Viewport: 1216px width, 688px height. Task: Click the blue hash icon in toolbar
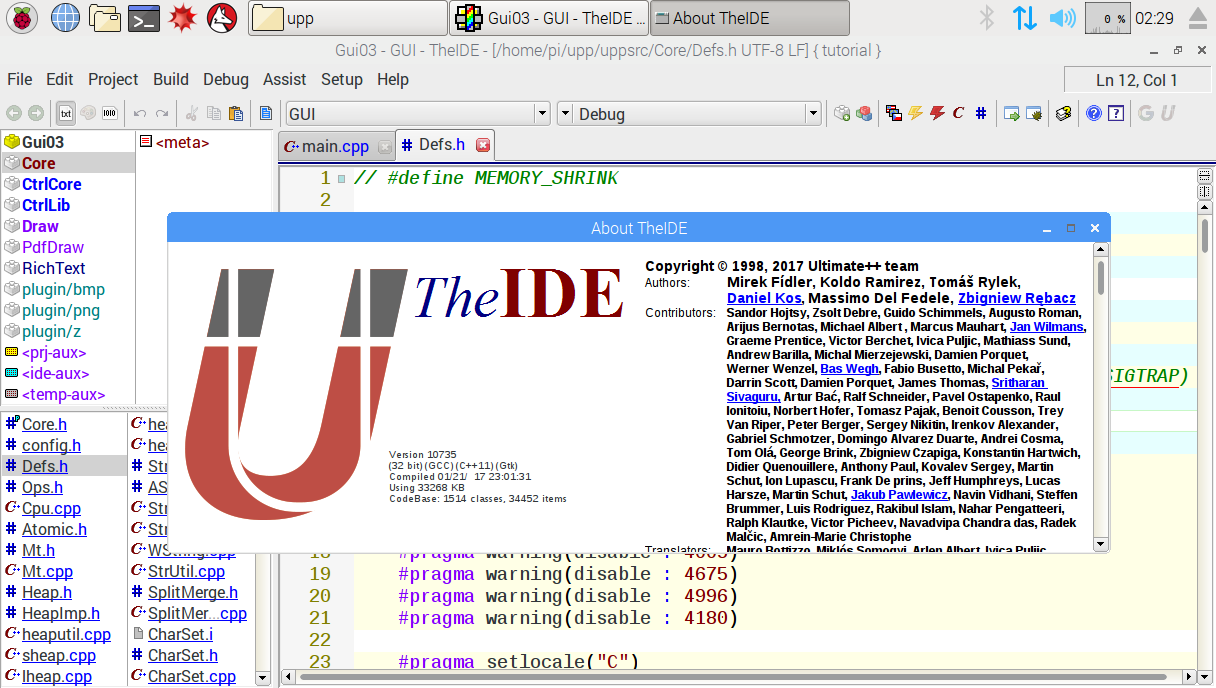pos(981,114)
